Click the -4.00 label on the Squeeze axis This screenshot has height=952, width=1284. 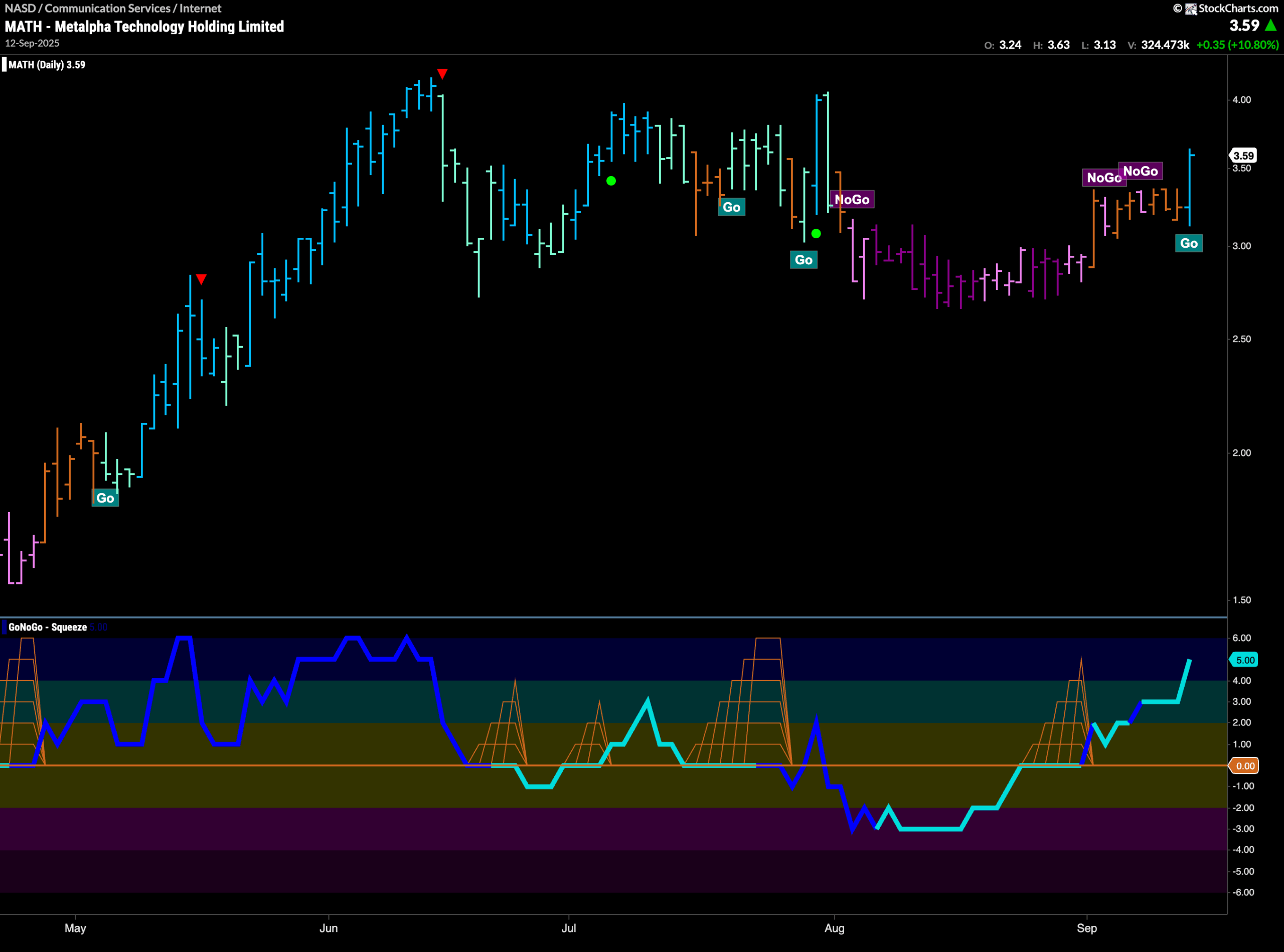(x=1243, y=849)
